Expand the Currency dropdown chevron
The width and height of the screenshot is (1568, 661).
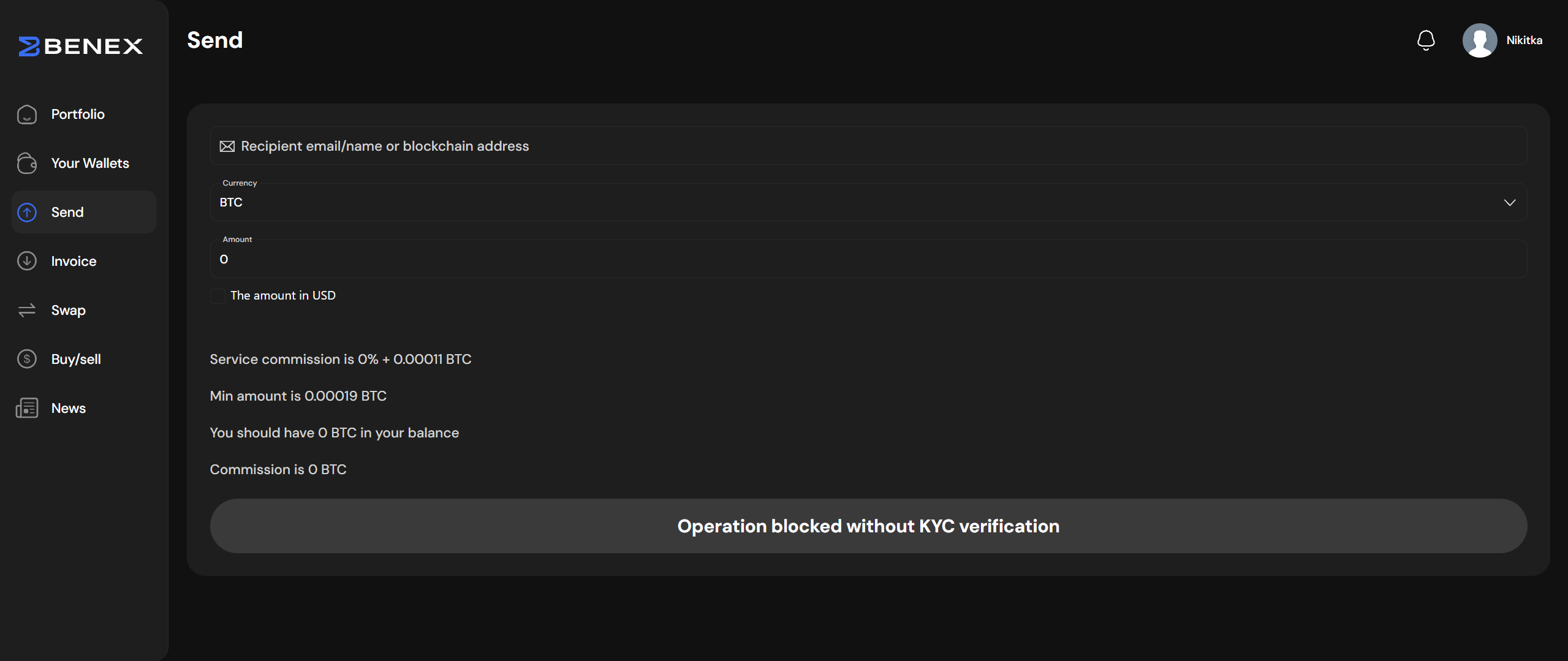(x=1509, y=203)
